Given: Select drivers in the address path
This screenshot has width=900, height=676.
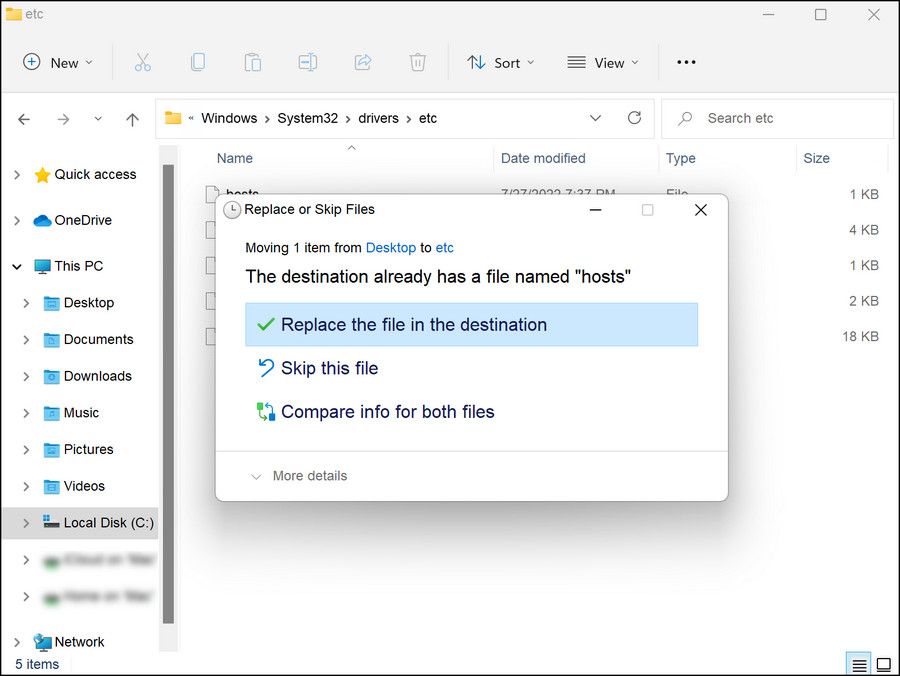Looking at the screenshot, I should pos(378,118).
